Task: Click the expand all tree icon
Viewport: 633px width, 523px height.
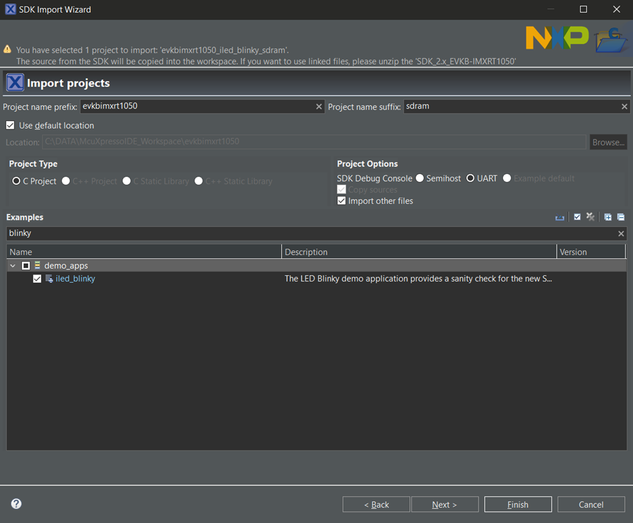Action: coord(608,217)
